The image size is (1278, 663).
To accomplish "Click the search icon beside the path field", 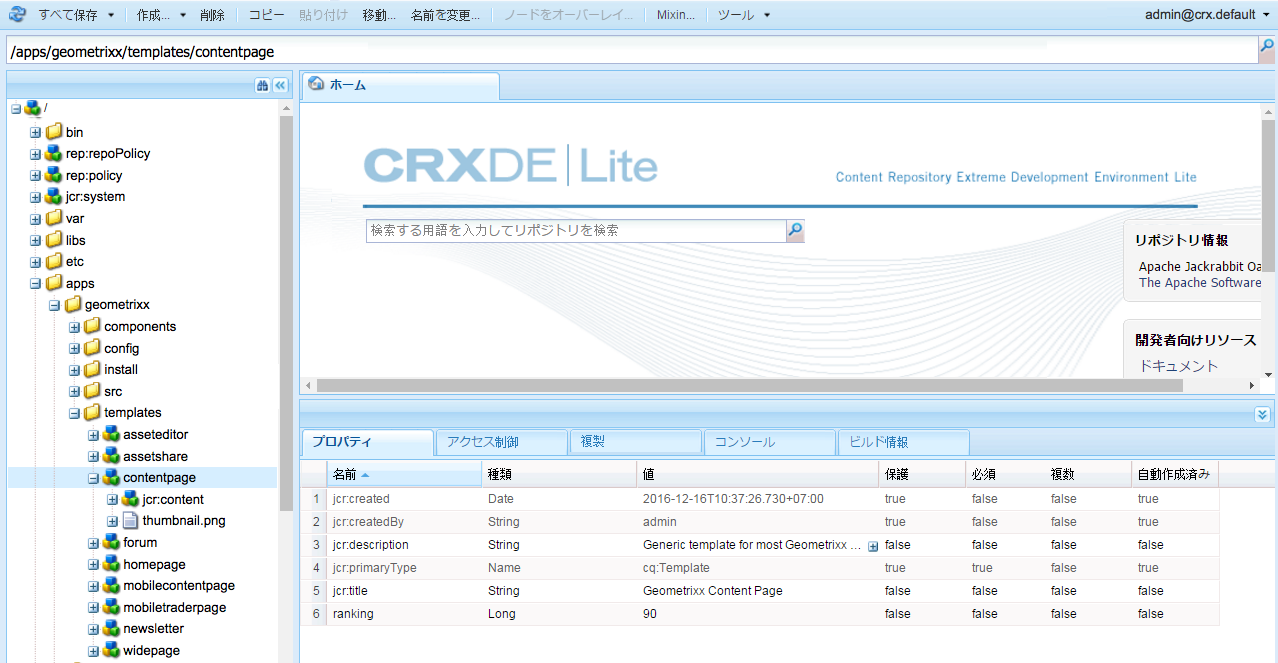I will pyautogui.click(x=1267, y=46).
